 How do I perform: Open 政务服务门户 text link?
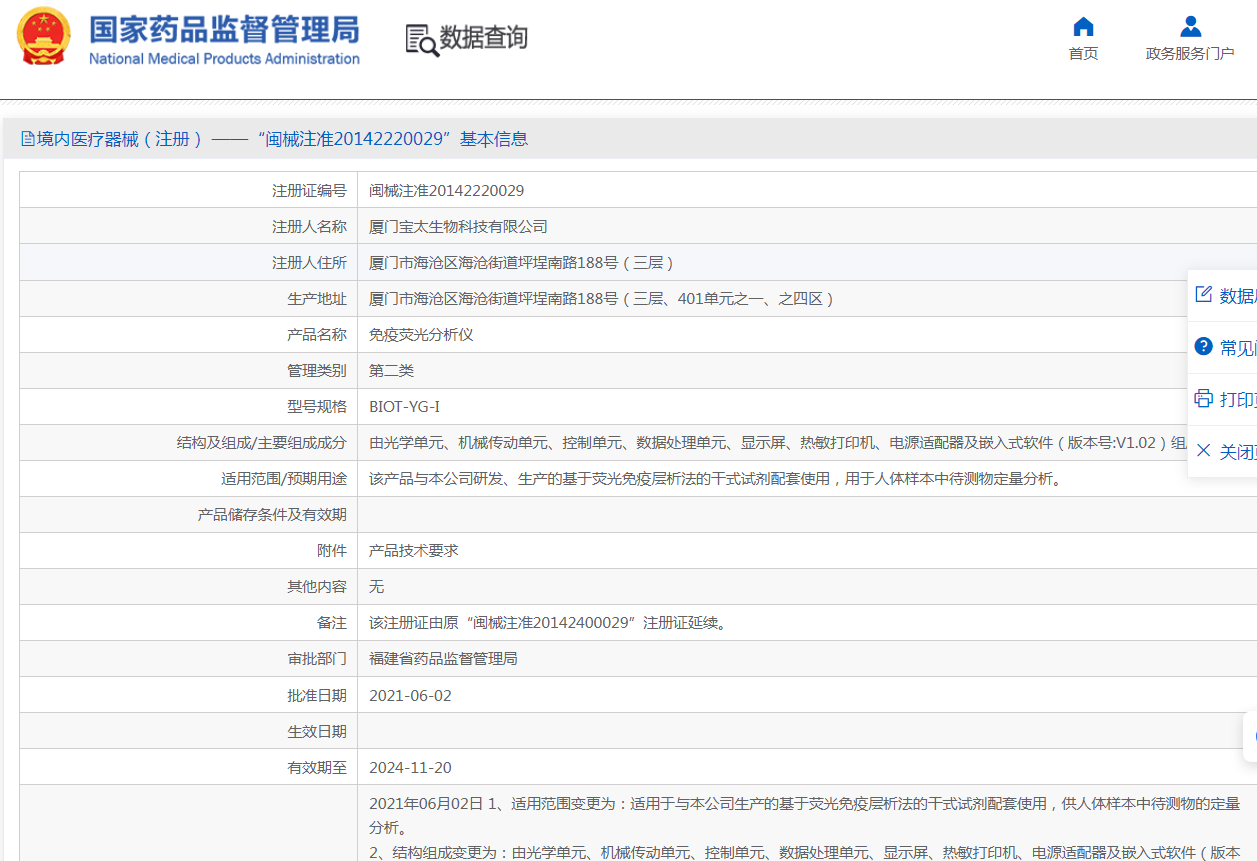1190,54
